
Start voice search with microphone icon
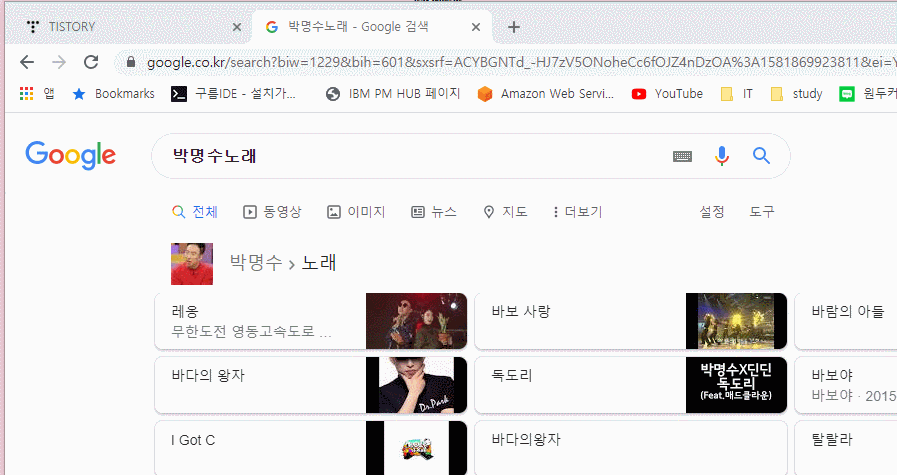click(x=722, y=156)
